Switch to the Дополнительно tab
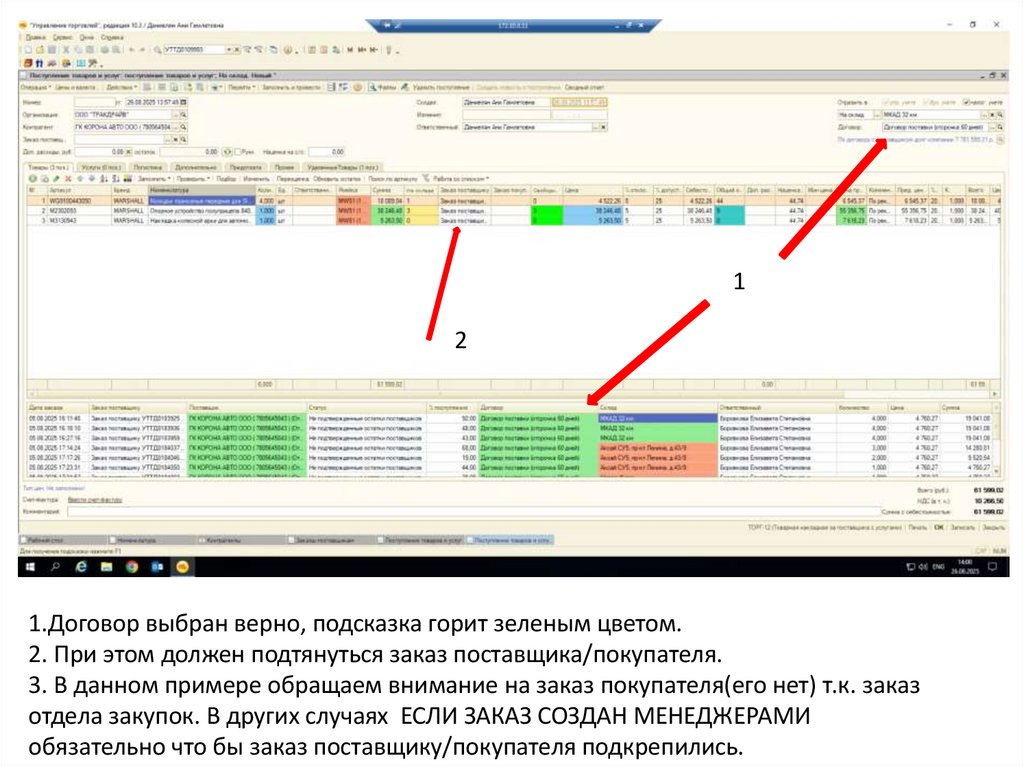 [x=196, y=168]
